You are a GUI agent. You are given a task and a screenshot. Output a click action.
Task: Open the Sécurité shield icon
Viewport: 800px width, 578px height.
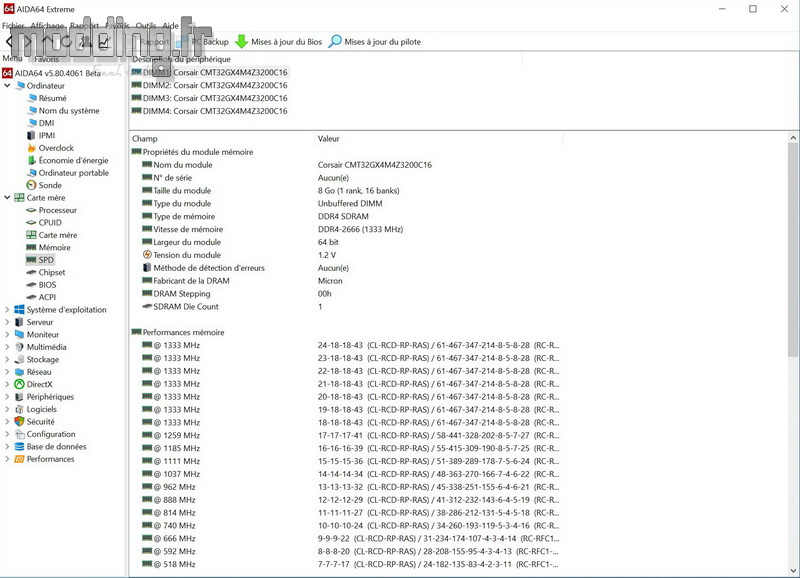point(19,421)
